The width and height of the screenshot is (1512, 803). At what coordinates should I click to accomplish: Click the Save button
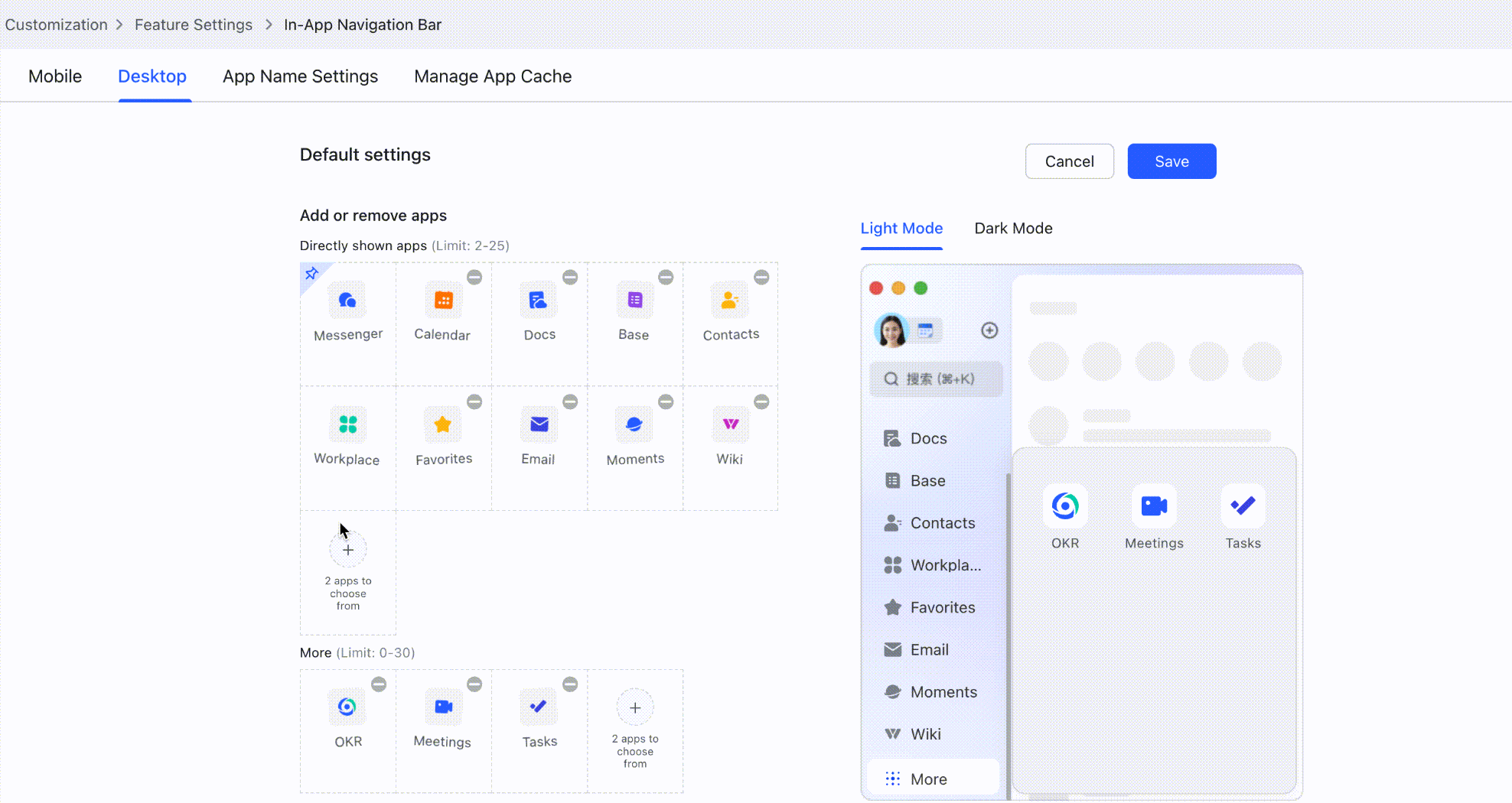pyautogui.click(x=1171, y=161)
